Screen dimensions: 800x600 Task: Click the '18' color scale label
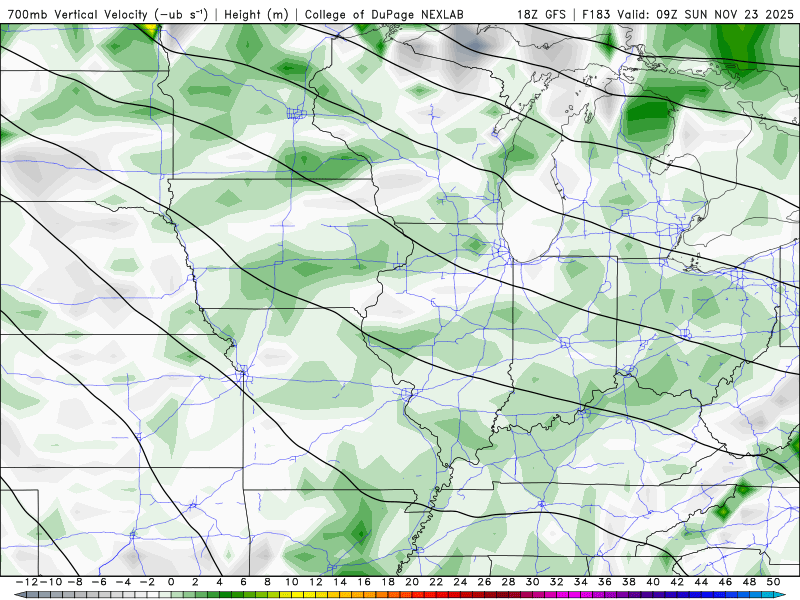388,582
